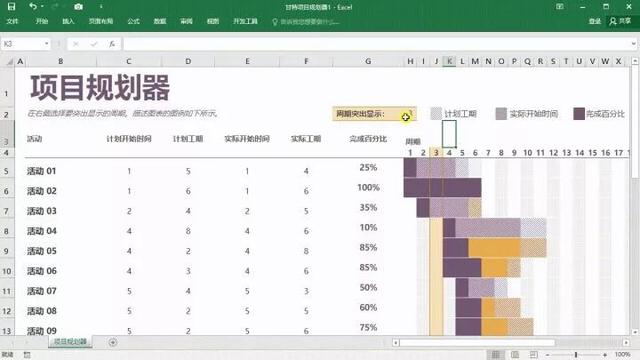Click the camera icon in the title bar
This screenshot has height=360, width=640.
(x=78, y=7)
